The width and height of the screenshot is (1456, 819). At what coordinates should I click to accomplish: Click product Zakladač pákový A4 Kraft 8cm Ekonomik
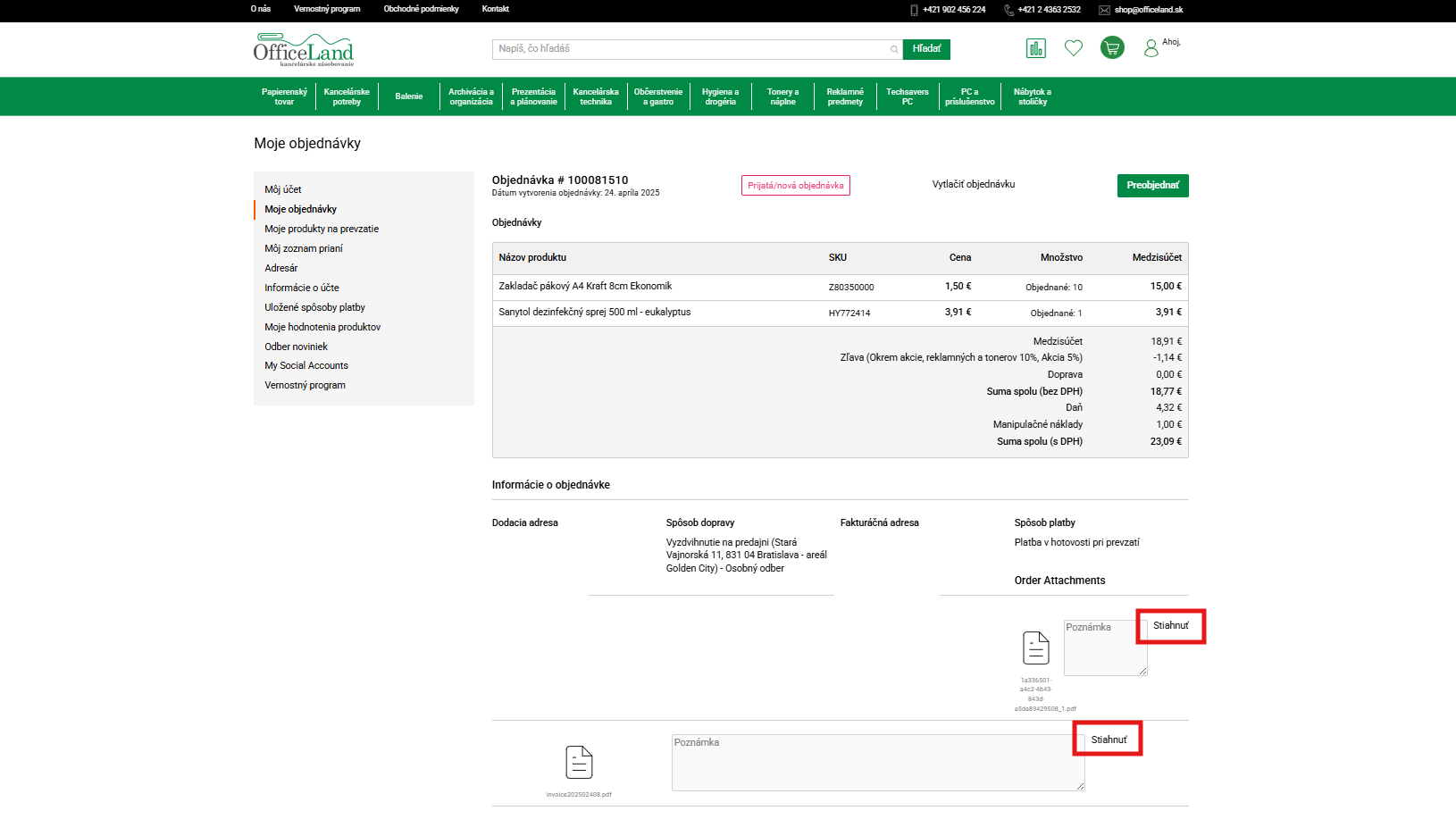585,286
